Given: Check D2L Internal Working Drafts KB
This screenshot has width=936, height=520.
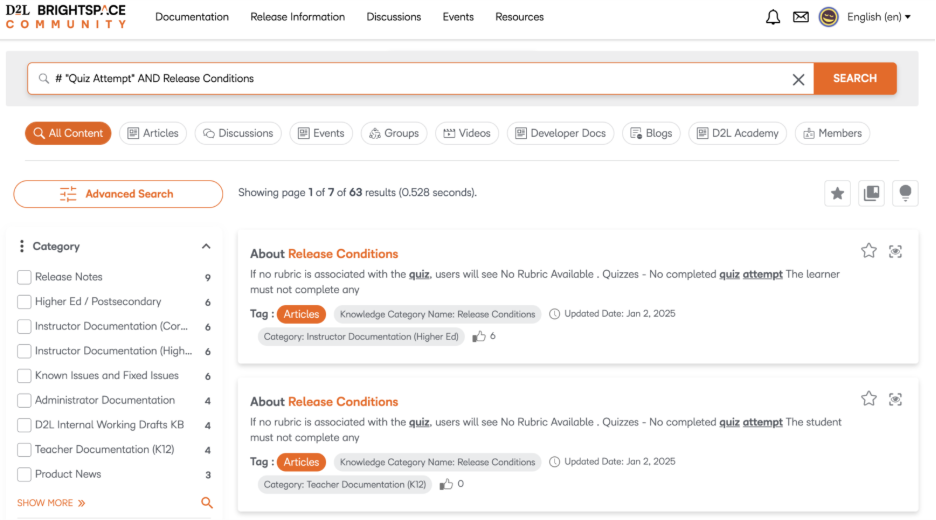Looking at the screenshot, I should (24, 425).
